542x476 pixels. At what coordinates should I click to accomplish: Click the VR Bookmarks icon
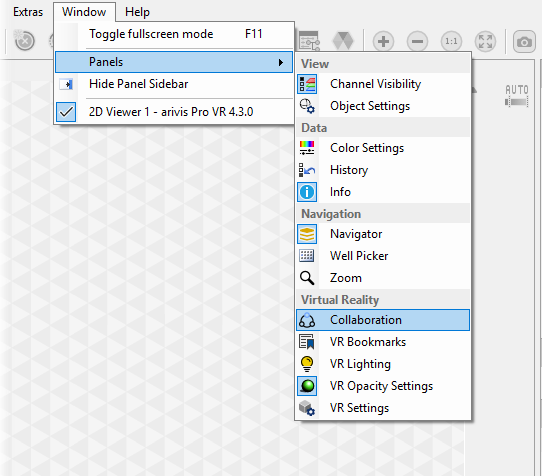tap(307, 342)
